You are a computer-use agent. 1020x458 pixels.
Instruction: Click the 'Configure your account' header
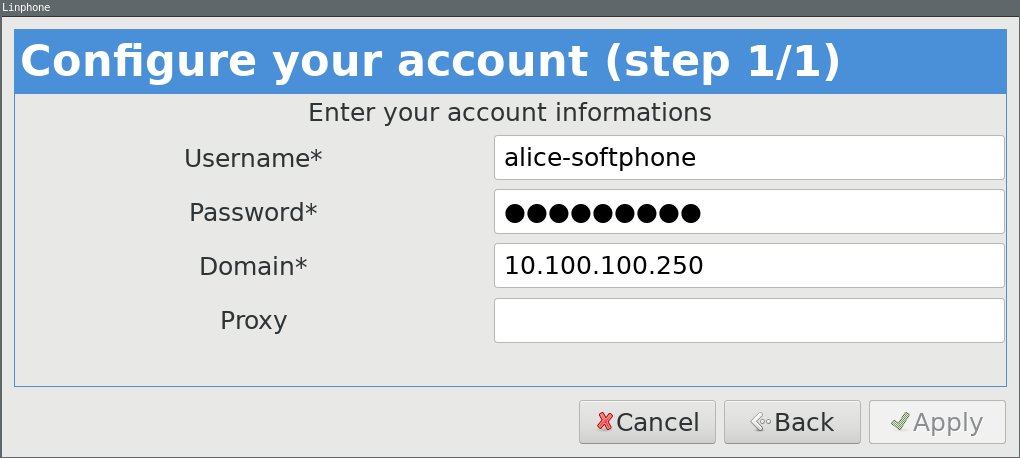click(x=430, y=61)
